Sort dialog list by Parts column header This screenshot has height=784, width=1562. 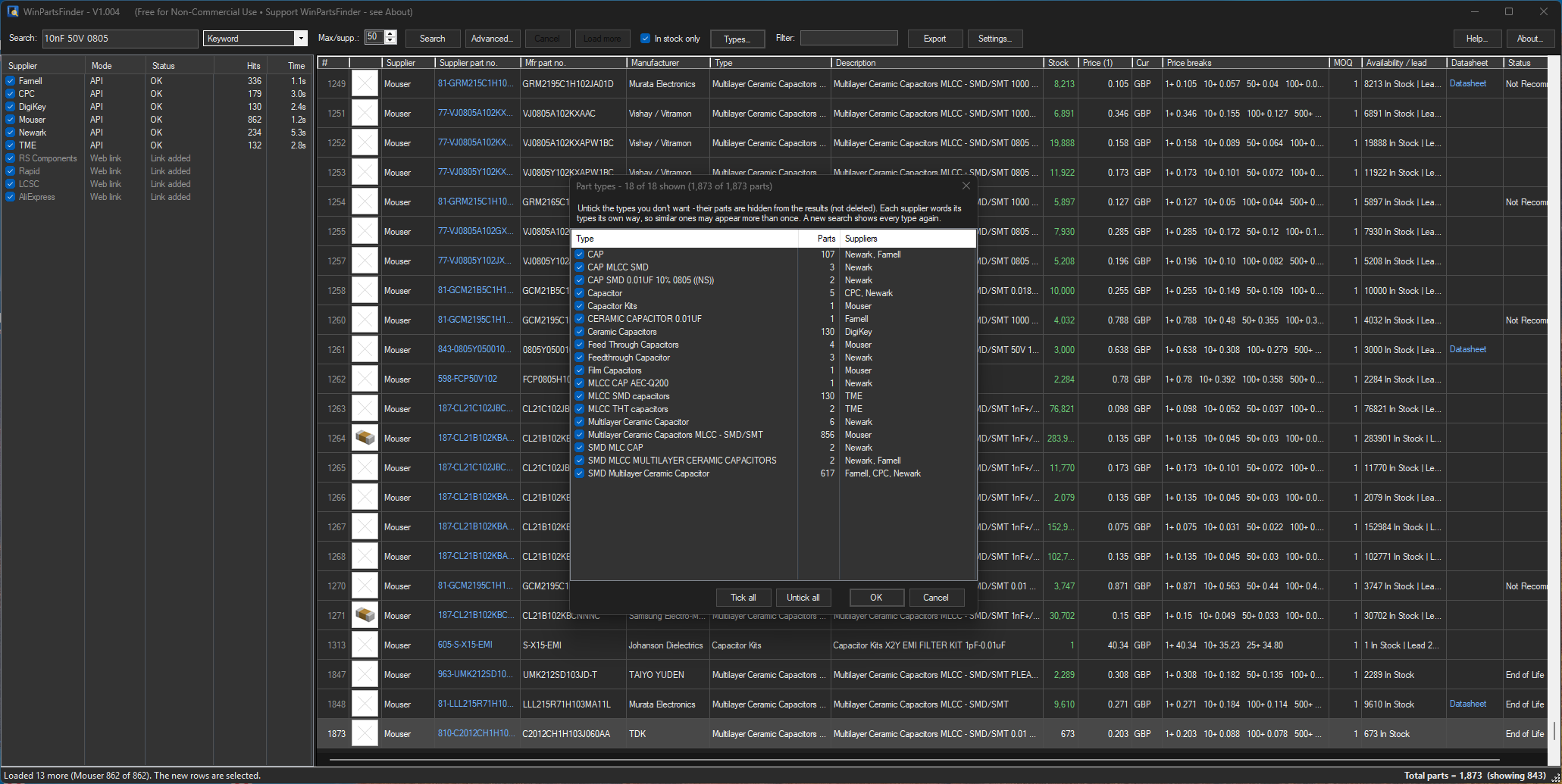click(819, 239)
